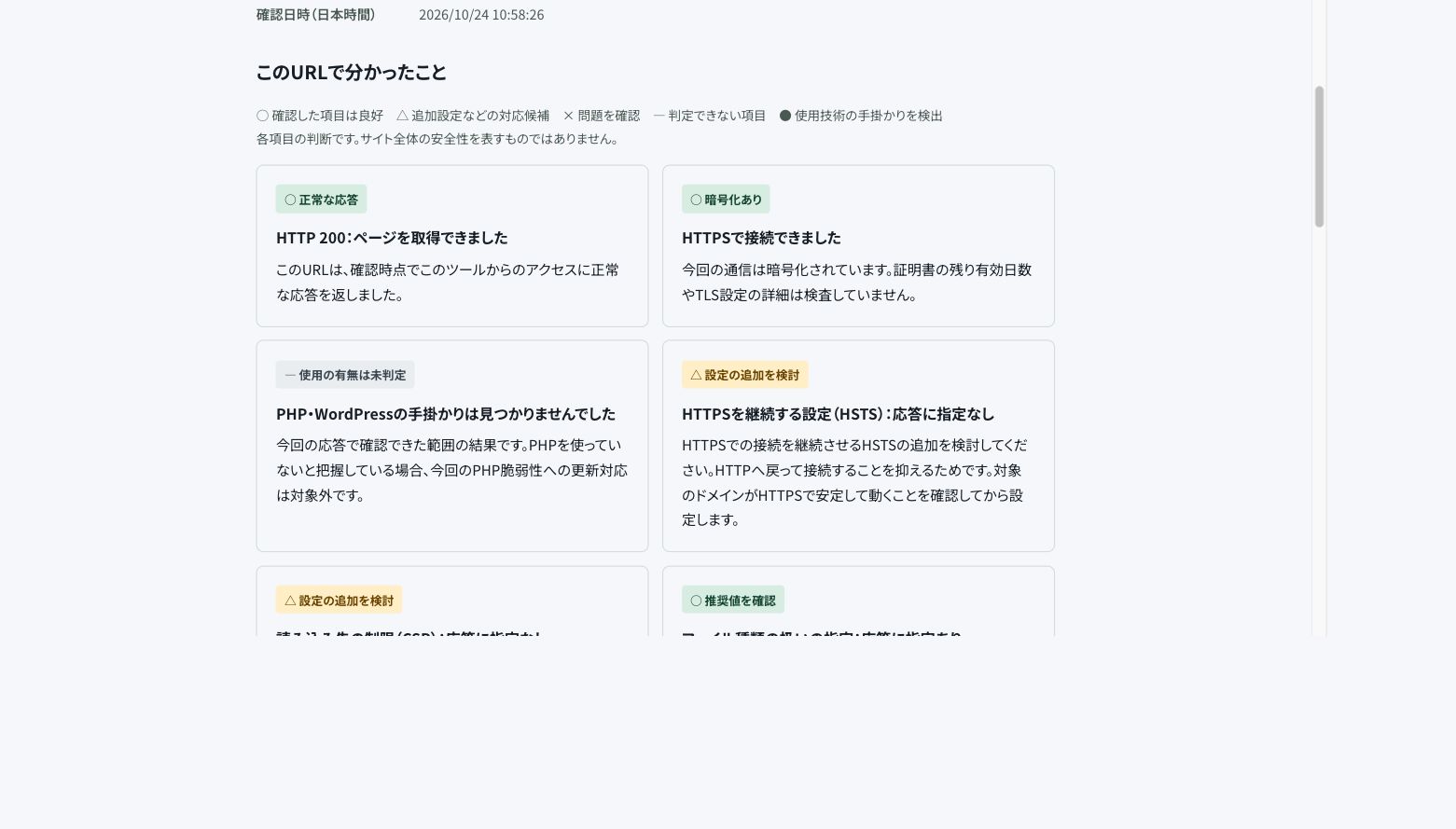The height and width of the screenshot is (829, 1456).
Task: Click legend item ― 判定できない項目
Action: pos(710,116)
